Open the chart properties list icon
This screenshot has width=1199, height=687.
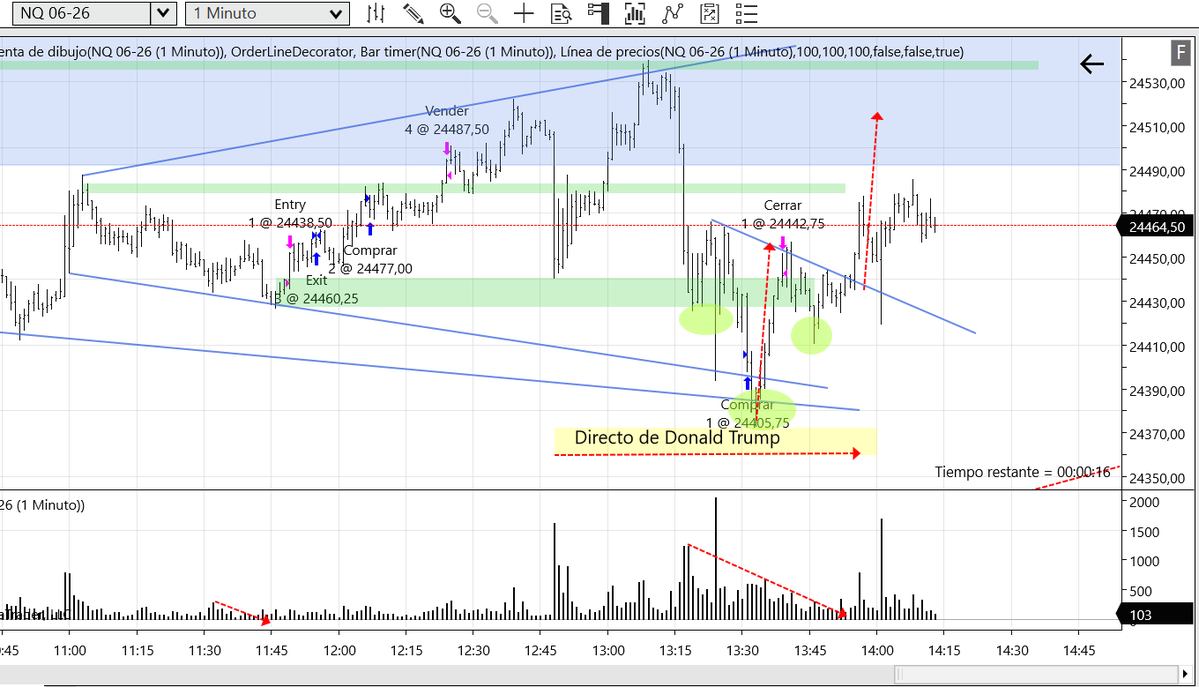tap(746, 13)
